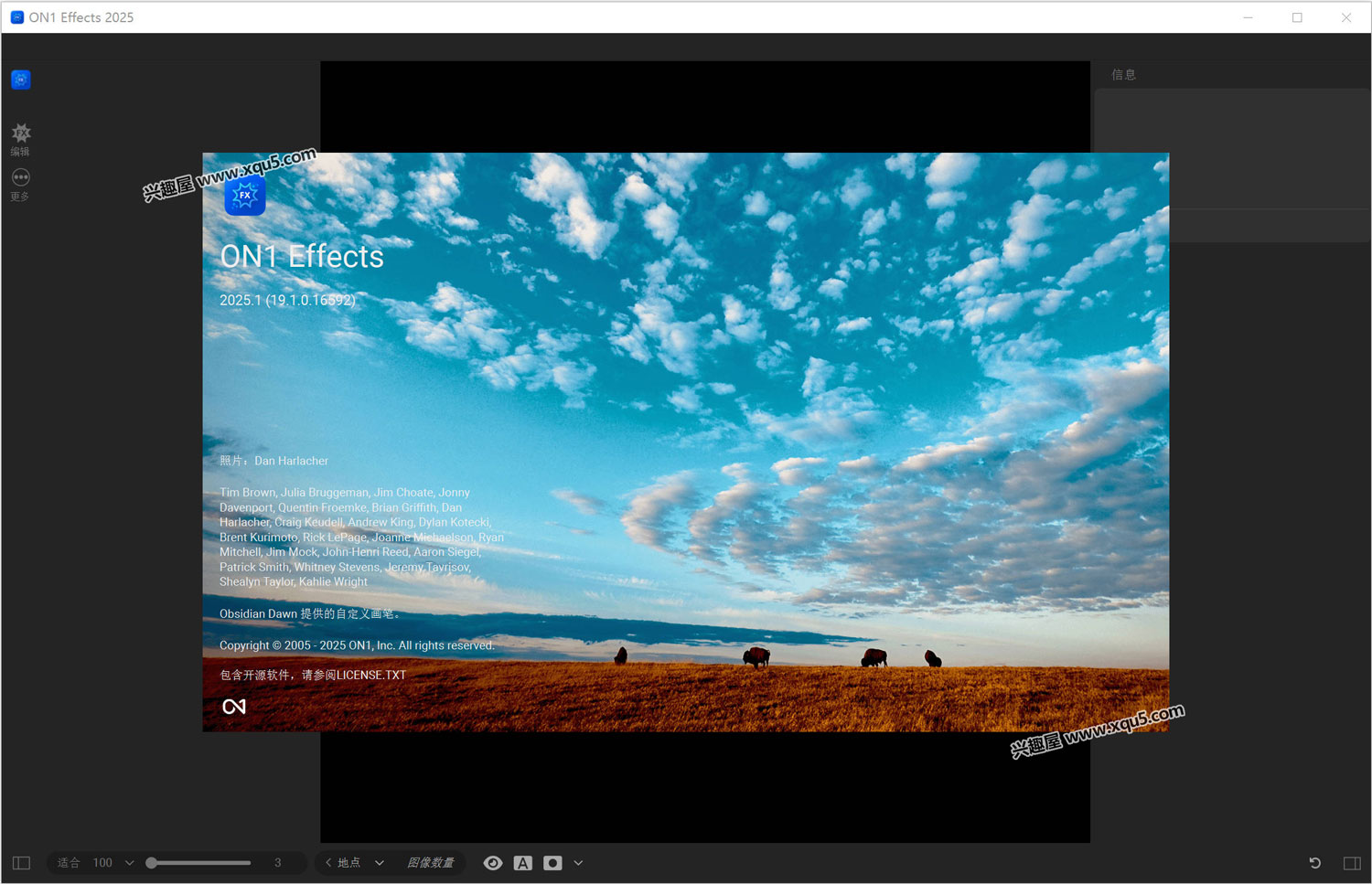This screenshot has height=884, width=1372.
Task: Click the "Copyright © 2005 - 2025 ON1, Inc." line
Action: tap(357, 645)
